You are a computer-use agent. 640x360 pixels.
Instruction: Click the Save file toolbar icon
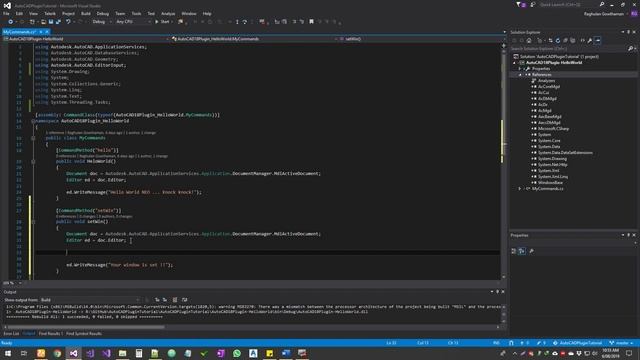point(51,22)
